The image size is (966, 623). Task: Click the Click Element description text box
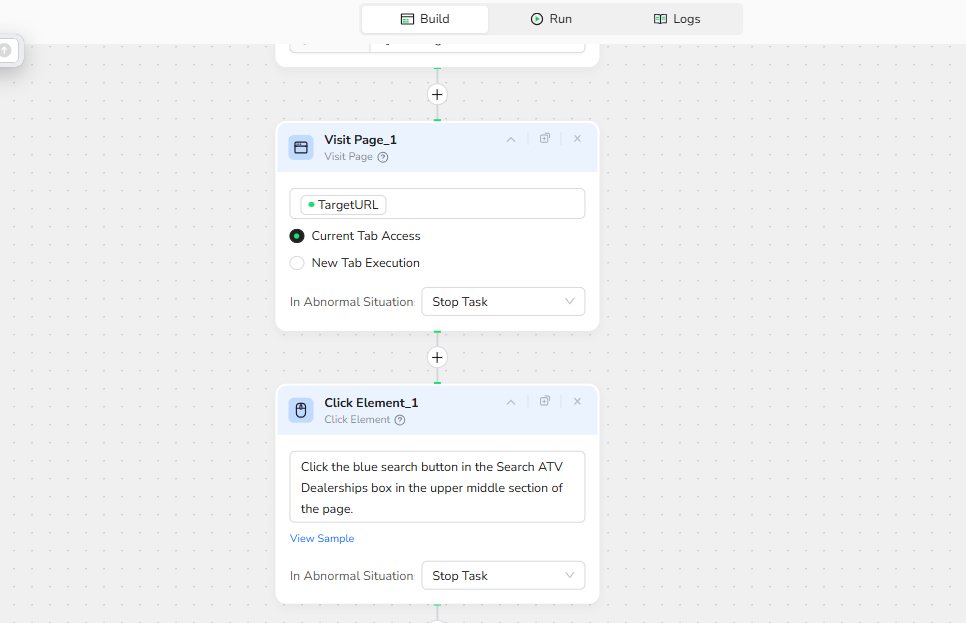[437, 486]
